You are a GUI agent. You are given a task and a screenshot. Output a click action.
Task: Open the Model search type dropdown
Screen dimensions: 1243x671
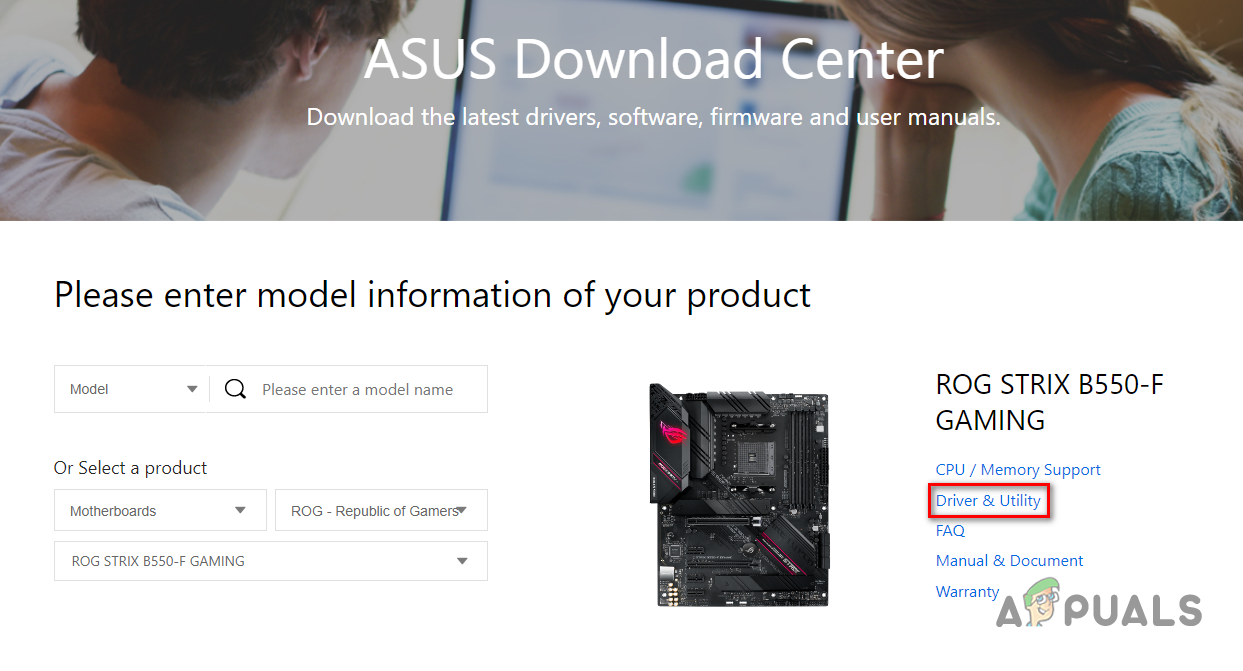point(131,390)
